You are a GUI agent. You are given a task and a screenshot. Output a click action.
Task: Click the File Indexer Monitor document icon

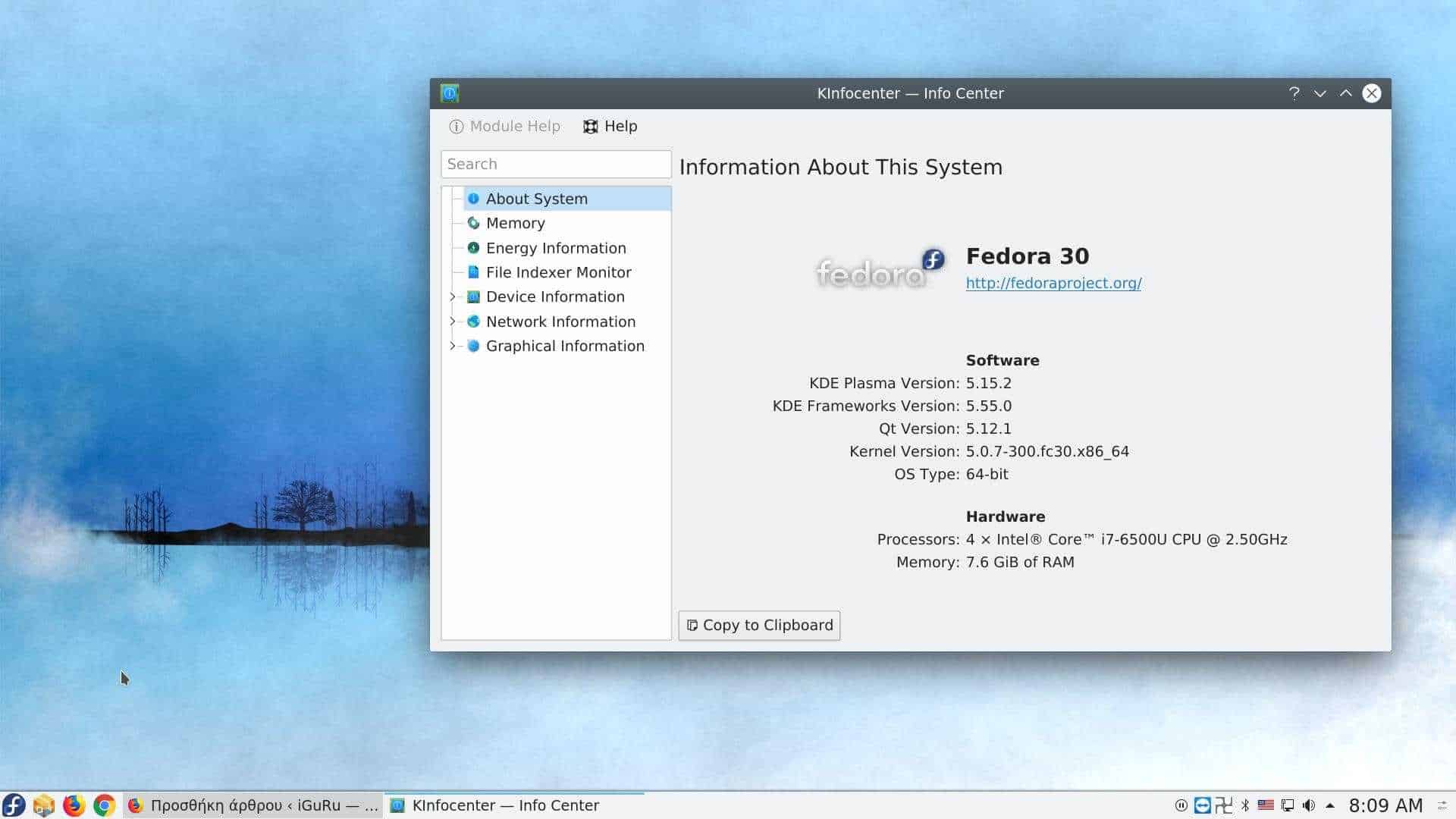[x=473, y=272]
